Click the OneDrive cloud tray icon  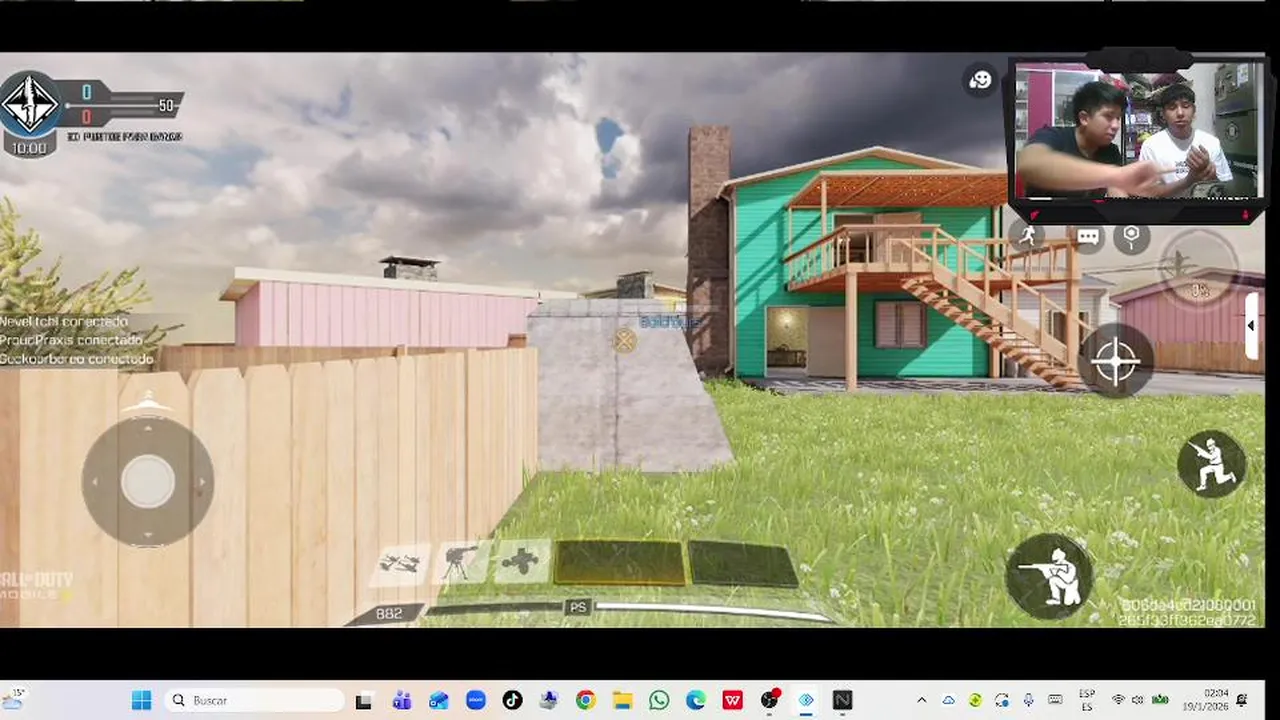948,700
